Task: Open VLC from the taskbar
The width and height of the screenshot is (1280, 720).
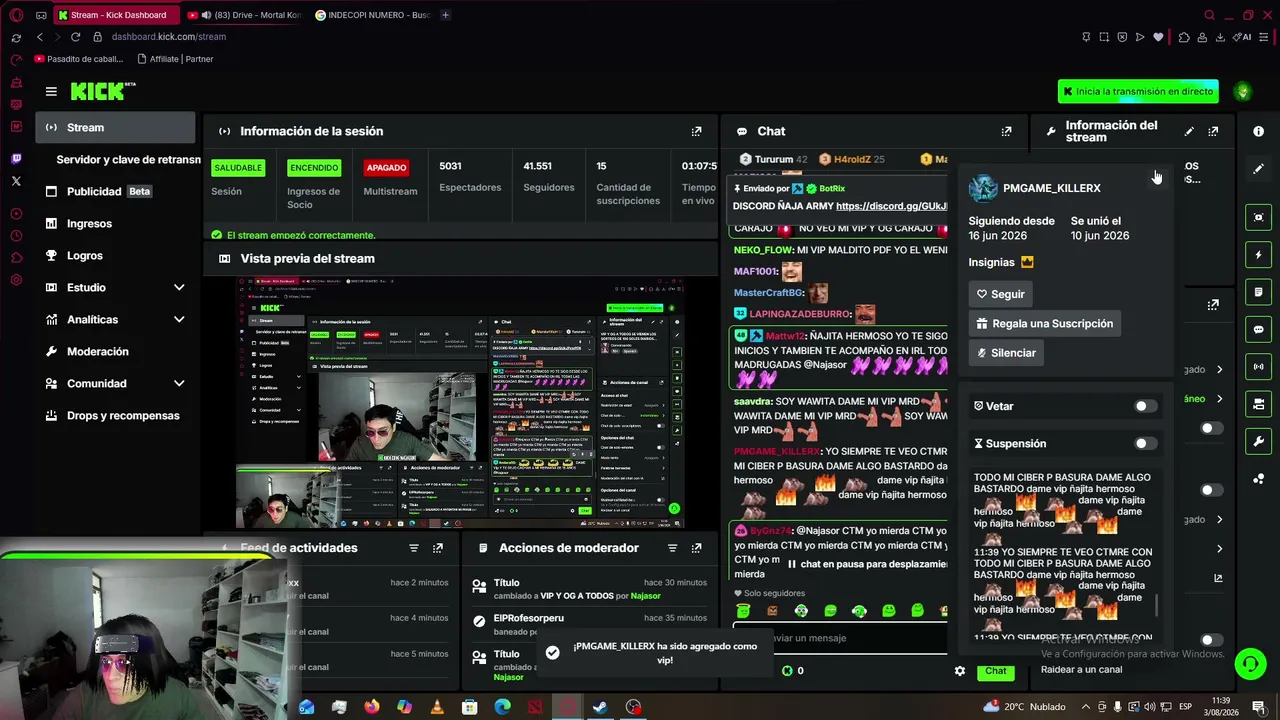Action: pyautogui.click(x=437, y=707)
